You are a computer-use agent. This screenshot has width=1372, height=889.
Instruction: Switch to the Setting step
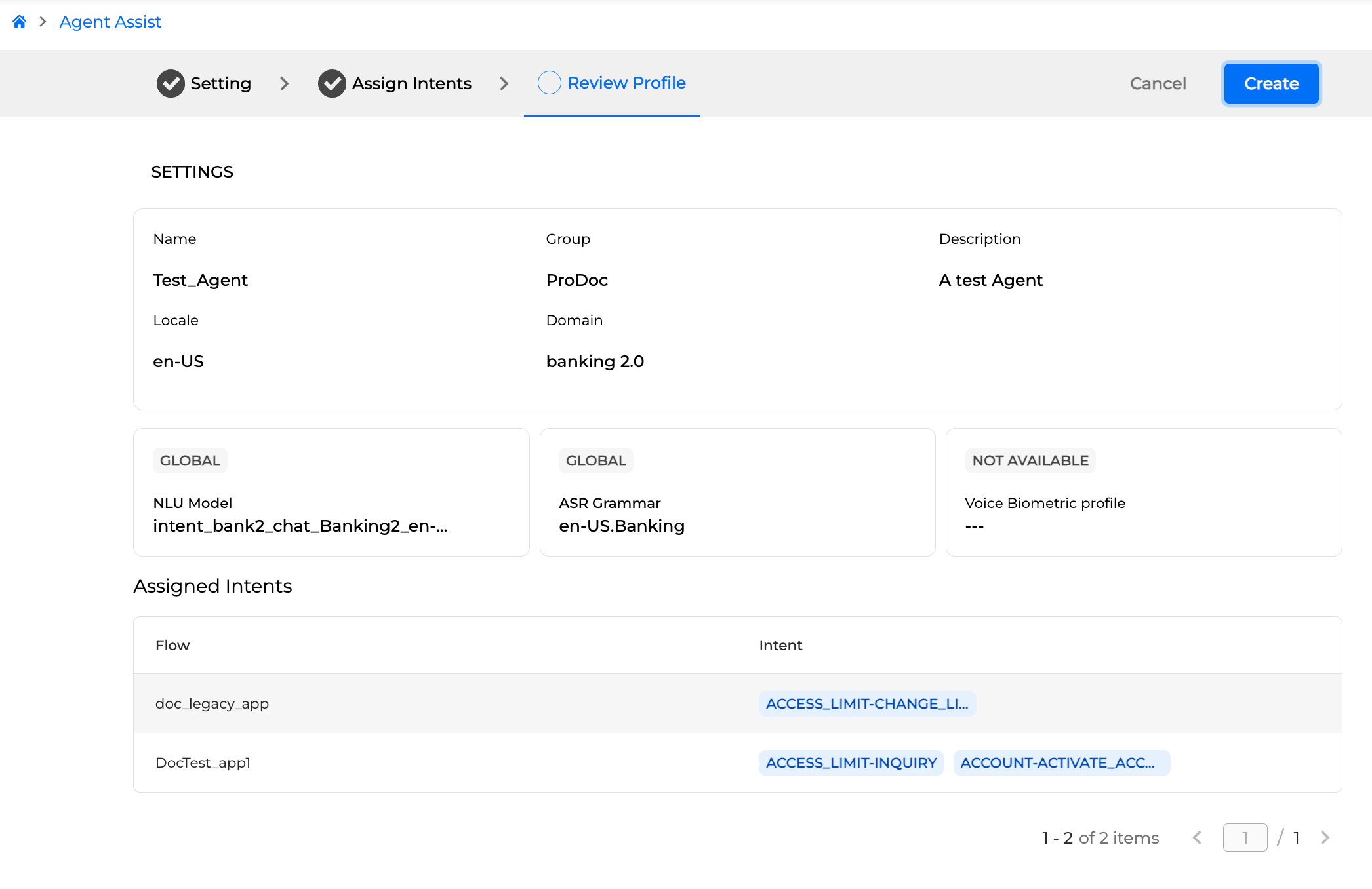(x=220, y=83)
